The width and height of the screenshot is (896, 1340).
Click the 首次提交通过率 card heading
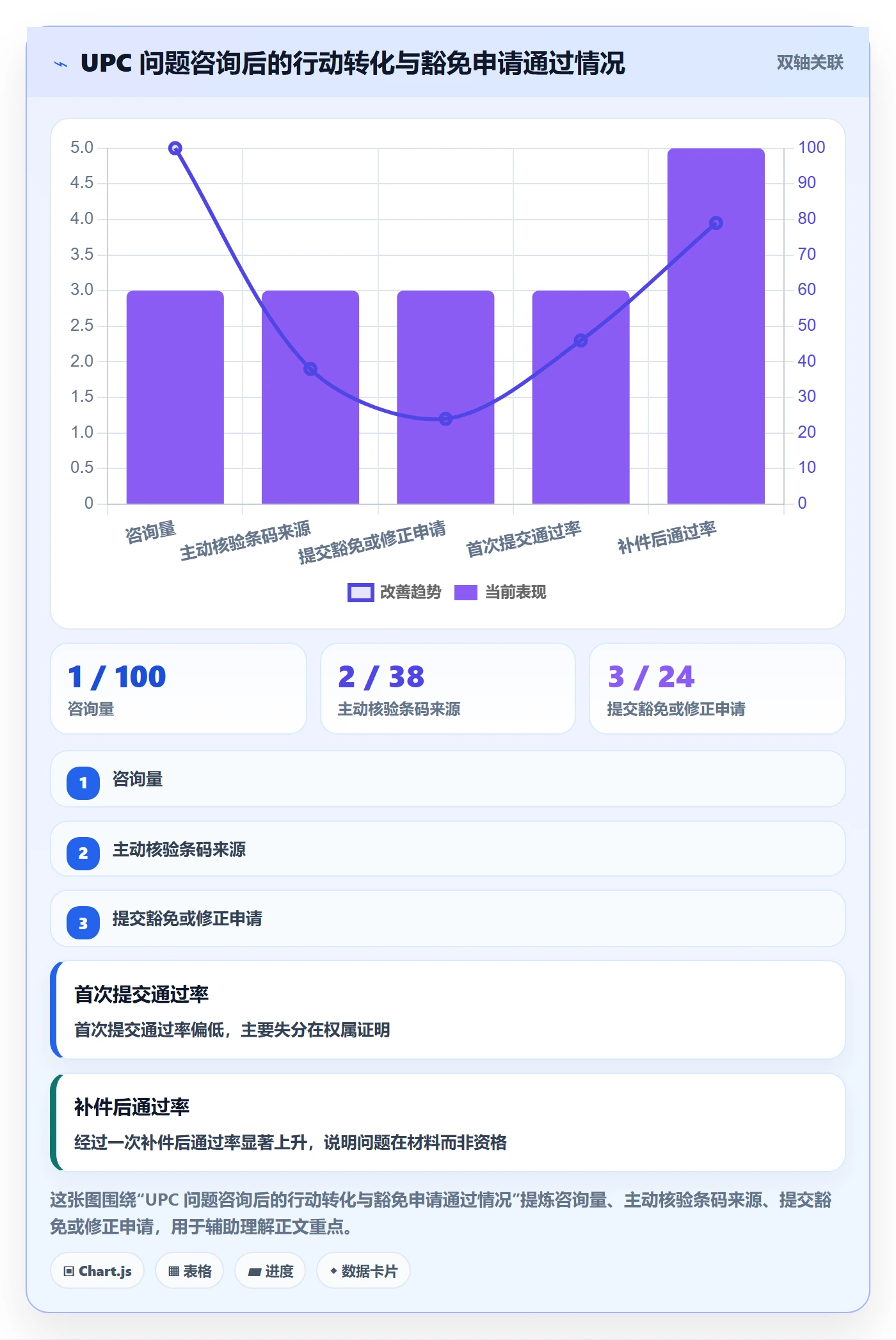(141, 994)
